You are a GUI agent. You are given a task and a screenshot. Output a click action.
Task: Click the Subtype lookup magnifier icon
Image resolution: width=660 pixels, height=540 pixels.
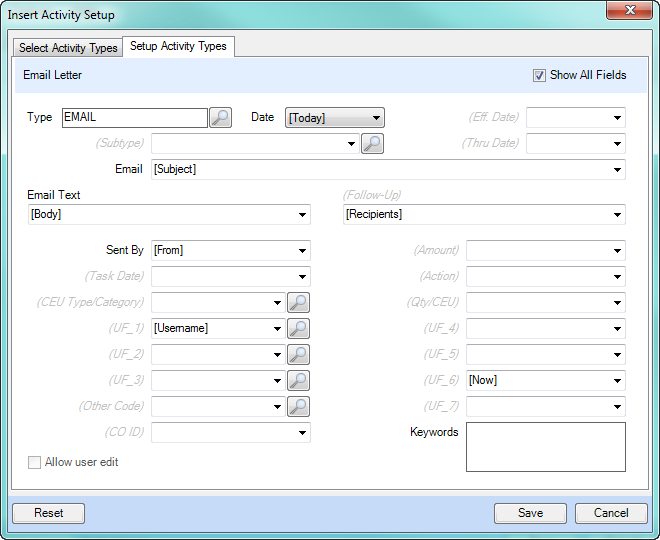click(x=372, y=144)
